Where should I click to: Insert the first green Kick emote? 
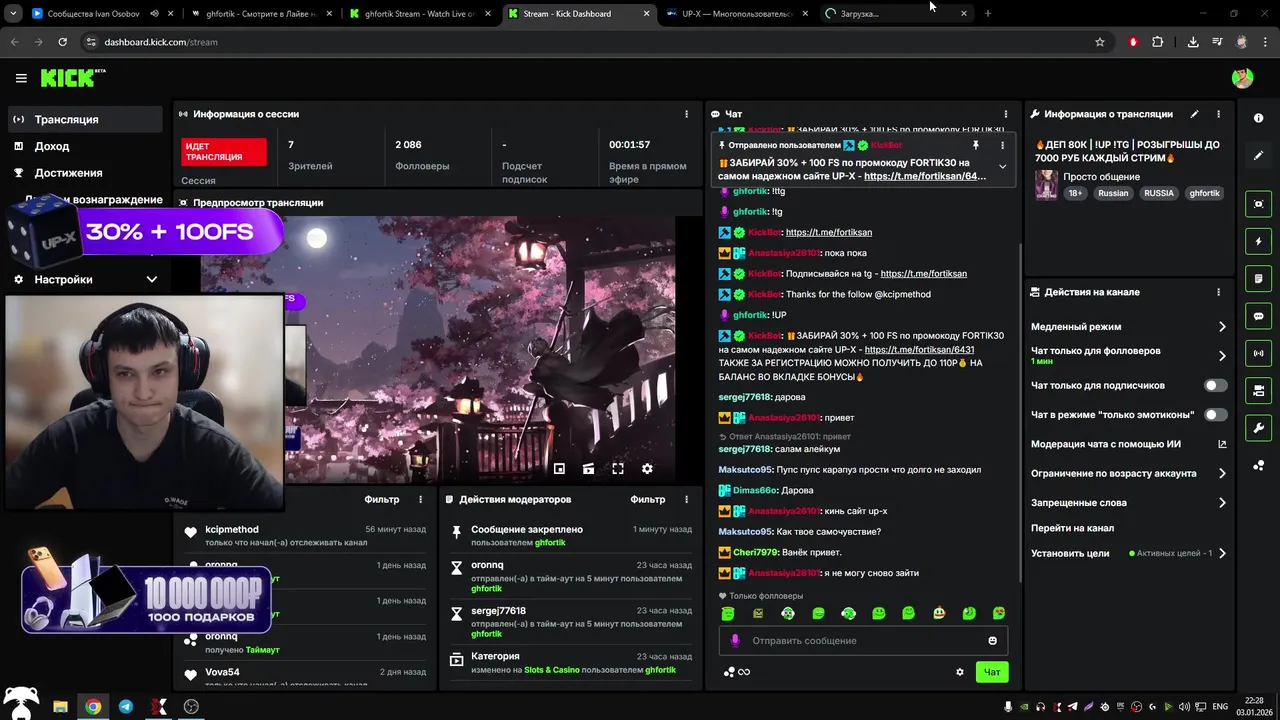(x=728, y=613)
